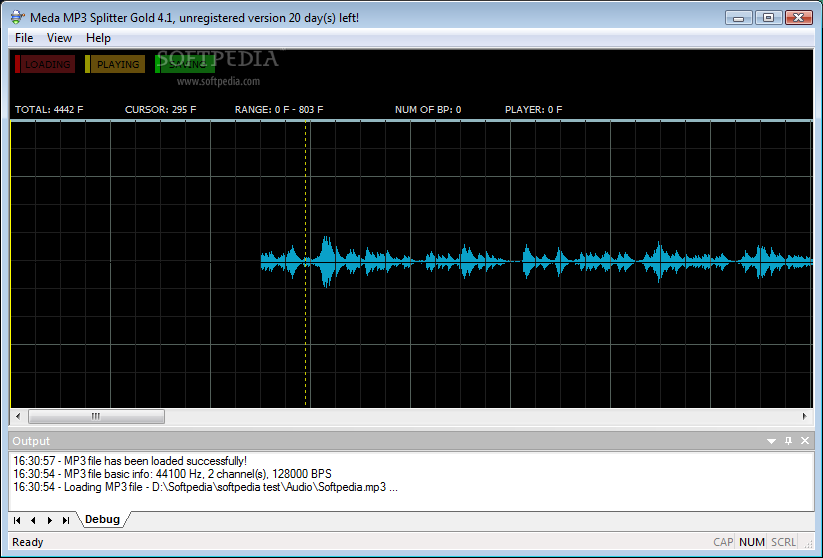This screenshot has height=558, width=823.
Task: Click the NUM OF BP: 0 readout
Action: (428, 110)
